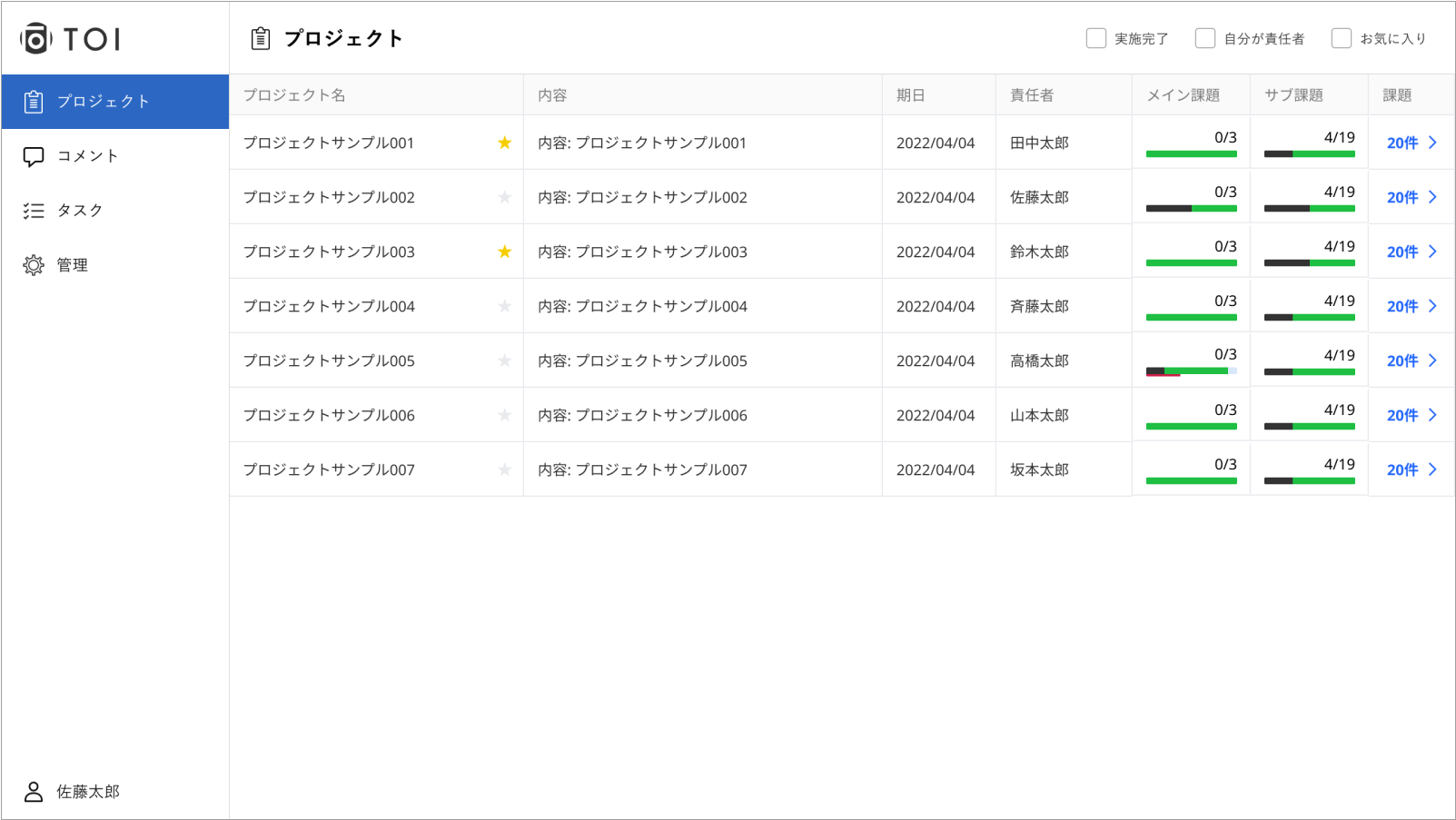Click the 管理 gear icon
Image resolution: width=1456 pixels, height=820 pixels.
coord(34,265)
